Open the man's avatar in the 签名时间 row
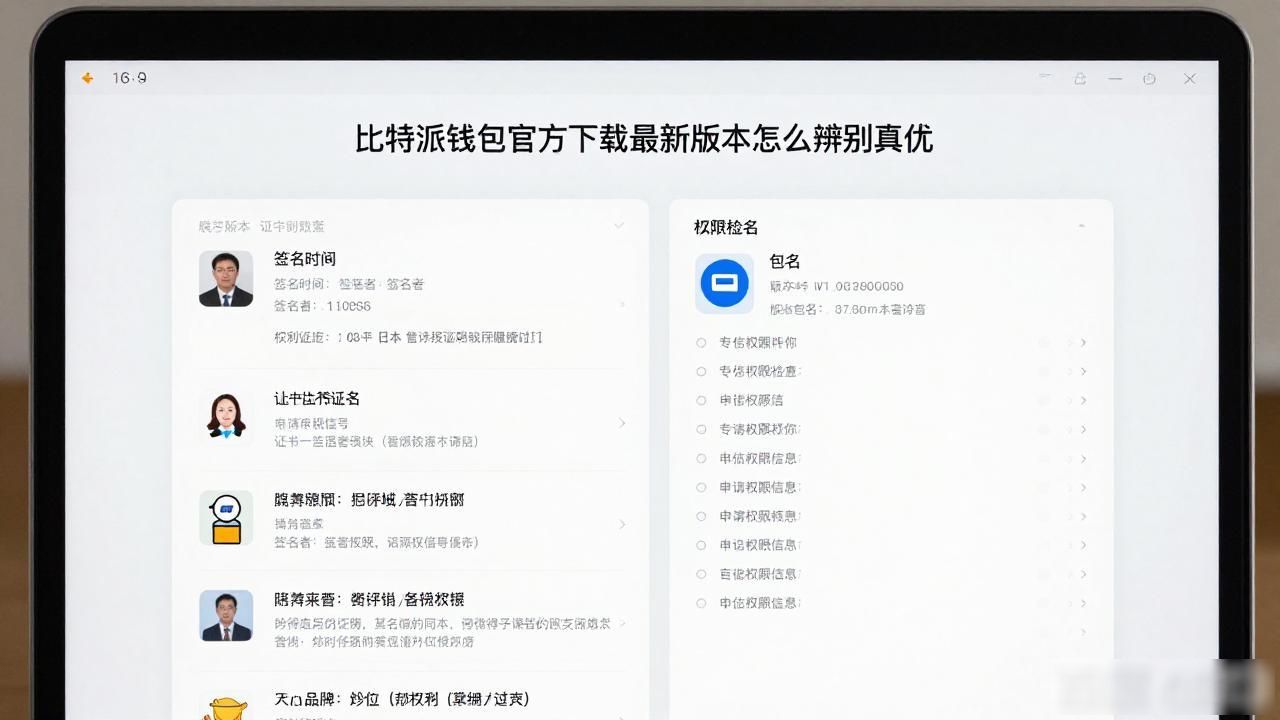Image resolution: width=1280 pixels, height=720 pixels. 226,278
